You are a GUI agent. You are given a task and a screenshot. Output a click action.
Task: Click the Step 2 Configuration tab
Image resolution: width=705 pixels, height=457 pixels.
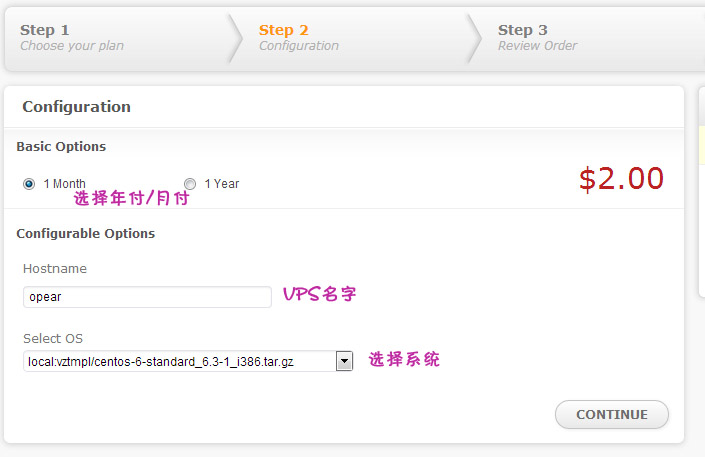click(x=299, y=37)
